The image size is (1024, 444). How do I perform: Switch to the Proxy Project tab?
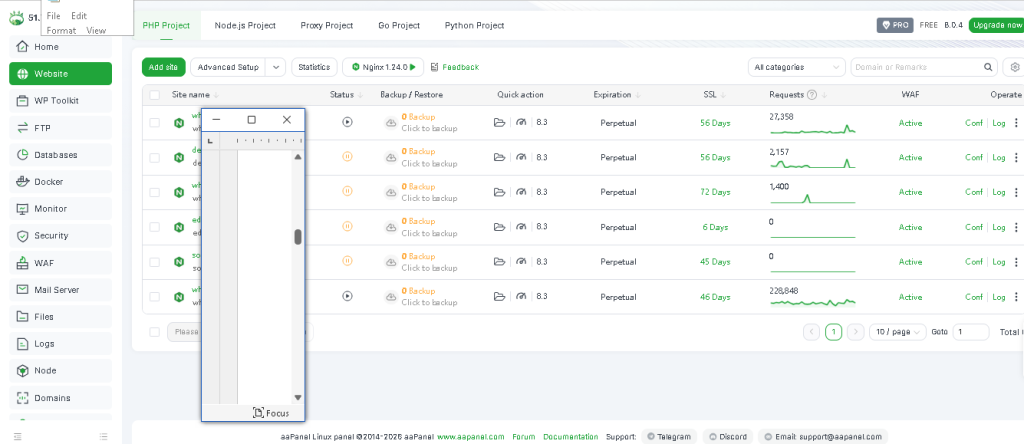327,25
